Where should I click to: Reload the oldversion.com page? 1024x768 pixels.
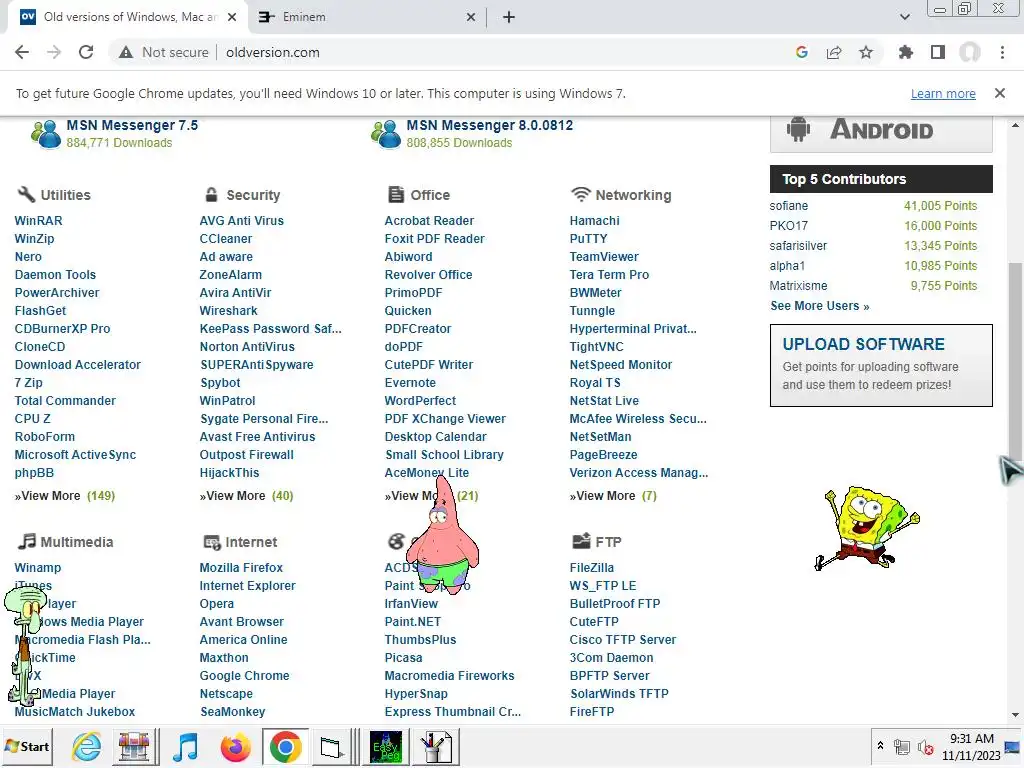pyautogui.click(x=86, y=52)
